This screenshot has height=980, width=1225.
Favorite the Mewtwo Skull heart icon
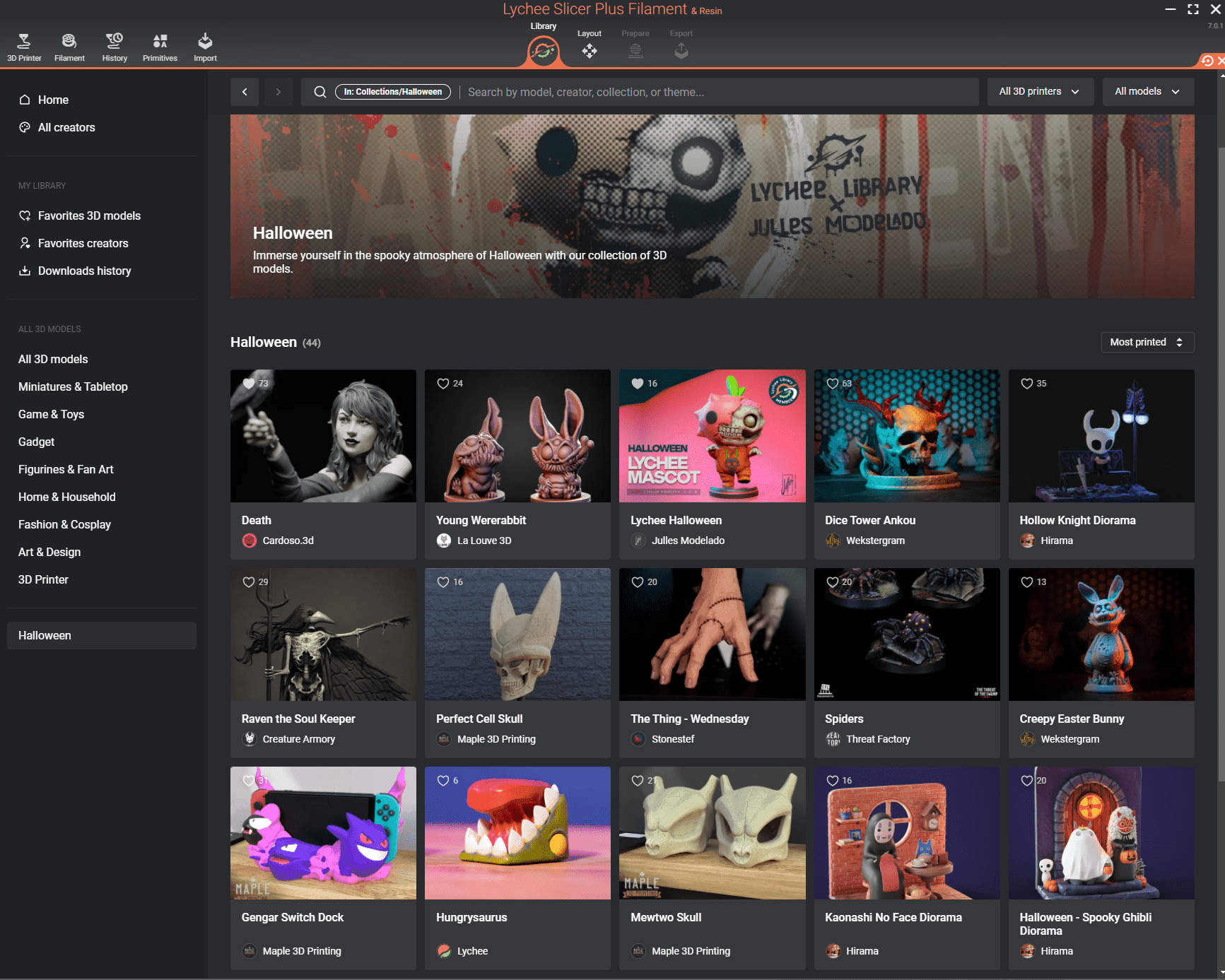[x=638, y=781]
